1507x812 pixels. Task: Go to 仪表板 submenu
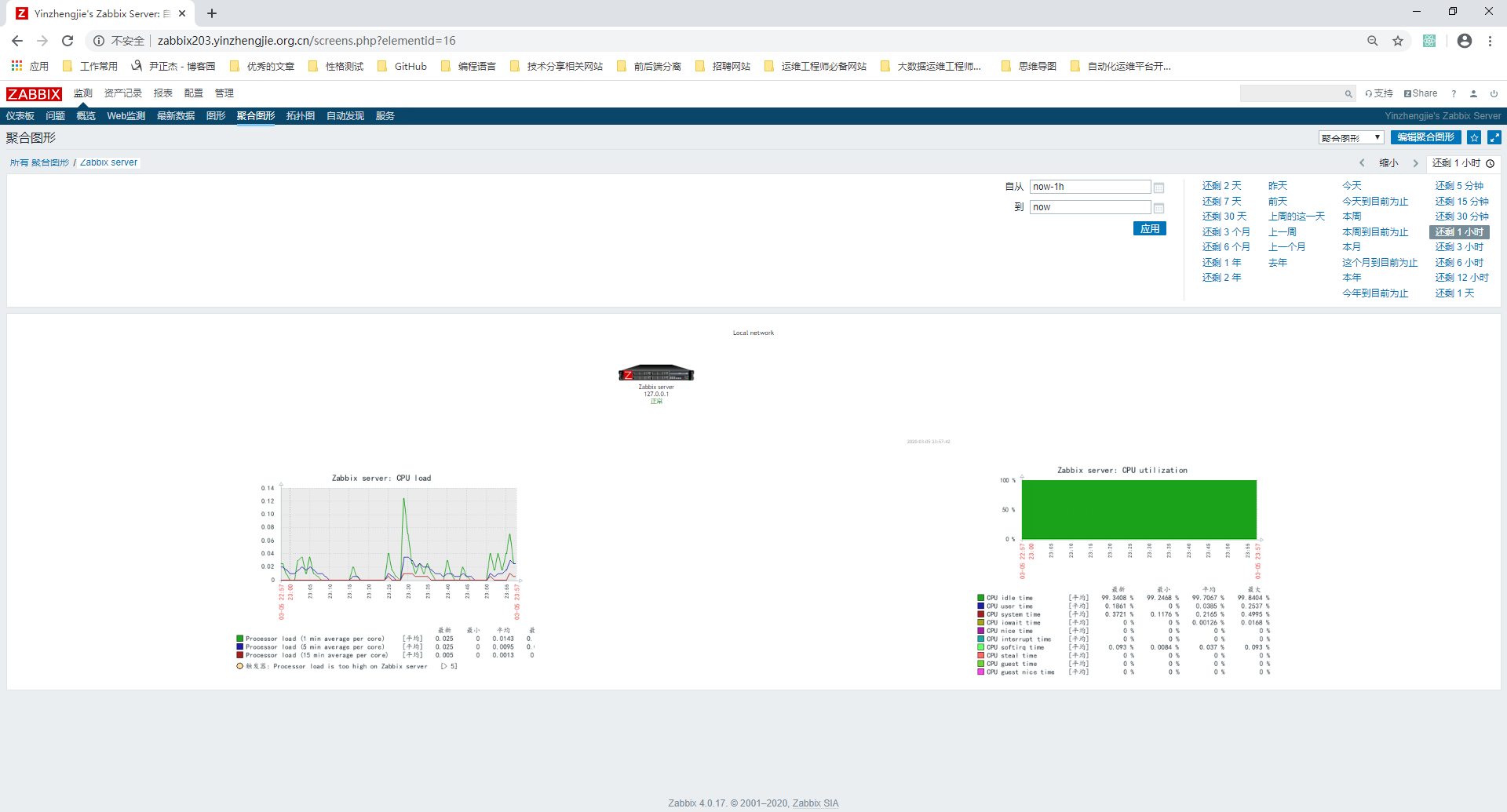click(x=20, y=116)
